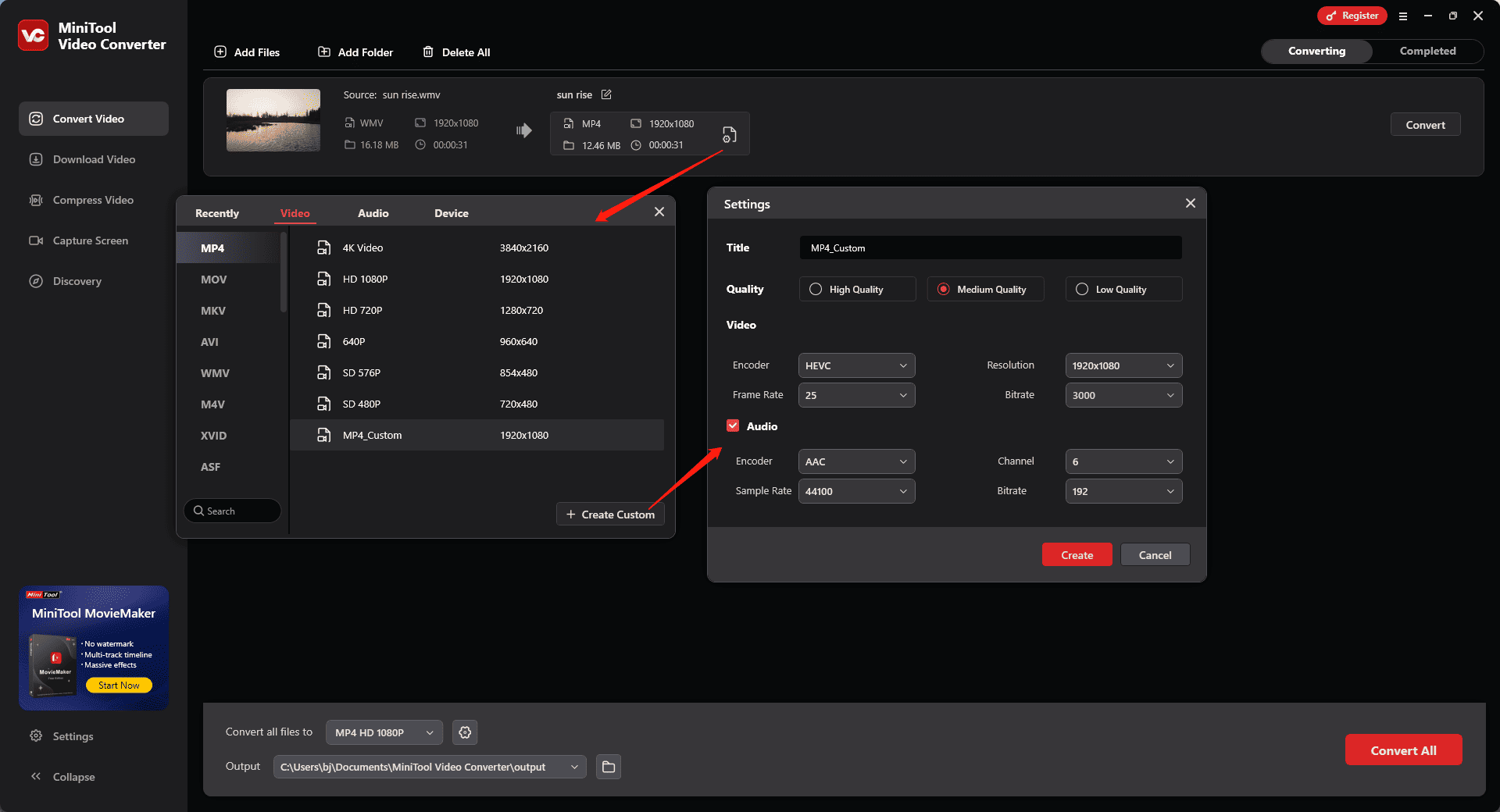This screenshot has width=1500, height=812.
Task: Click the Register button
Action: click(1352, 16)
